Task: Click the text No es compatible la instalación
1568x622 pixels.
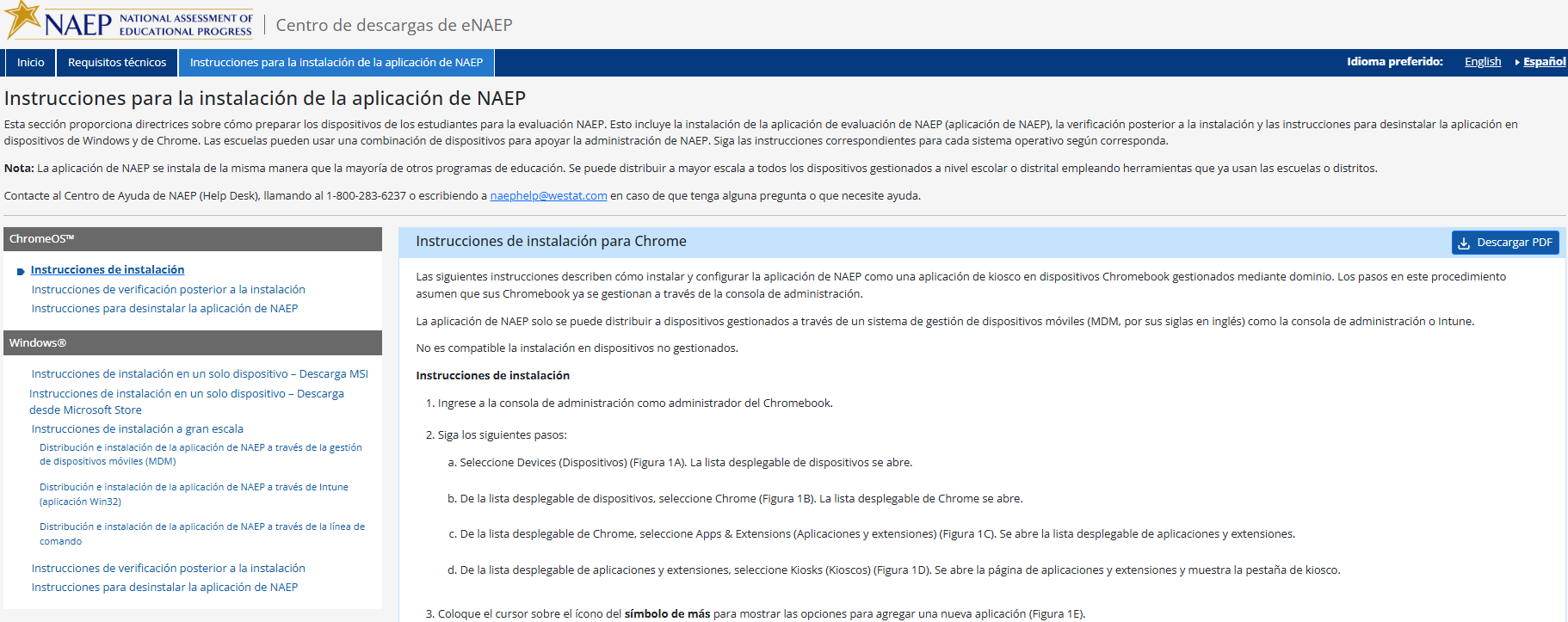Action: point(577,348)
